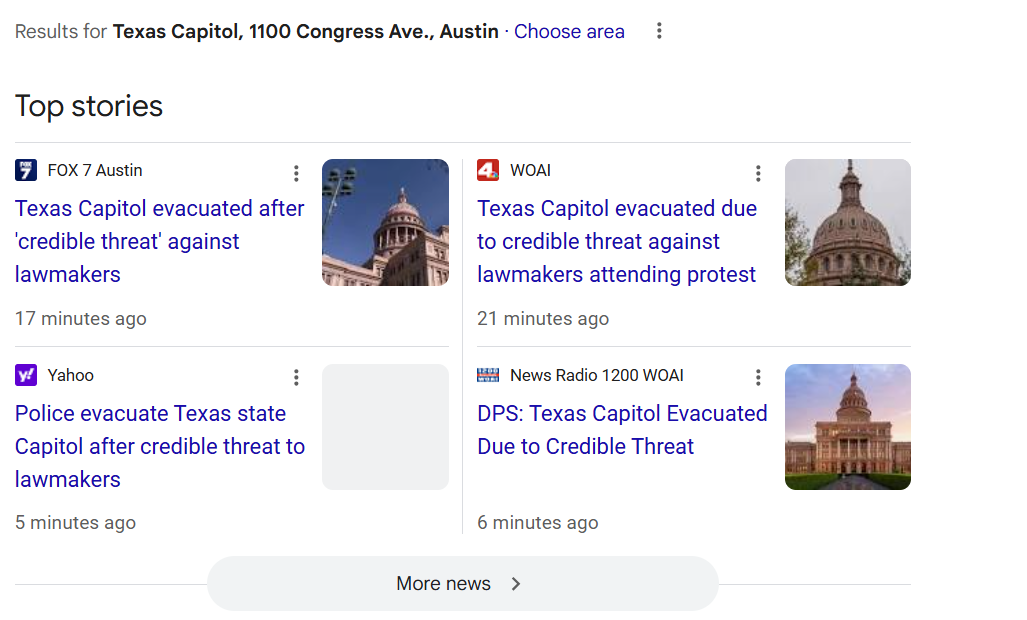Screen dimensions: 1027x620
Task: Click the 'News Radio 1200 WOAI' source name
Action: [597, 375]
